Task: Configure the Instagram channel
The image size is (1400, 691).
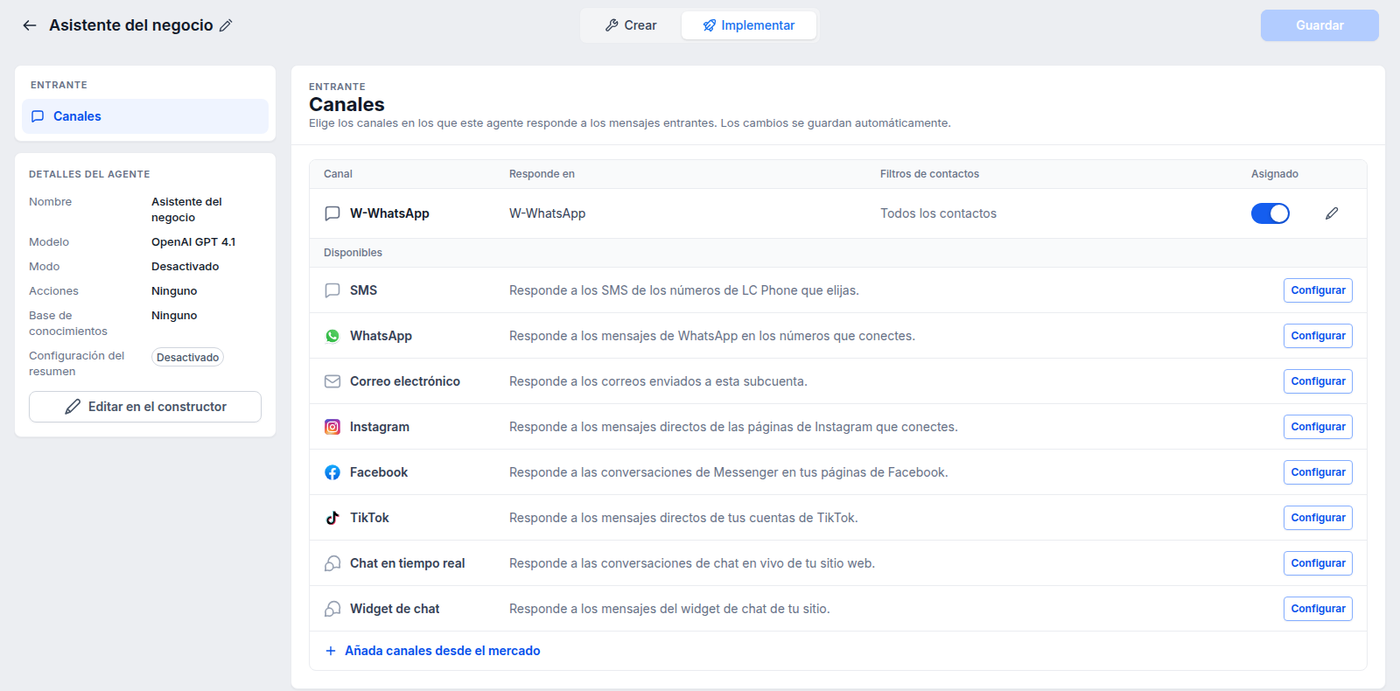Action: (x=1318, y=427)
